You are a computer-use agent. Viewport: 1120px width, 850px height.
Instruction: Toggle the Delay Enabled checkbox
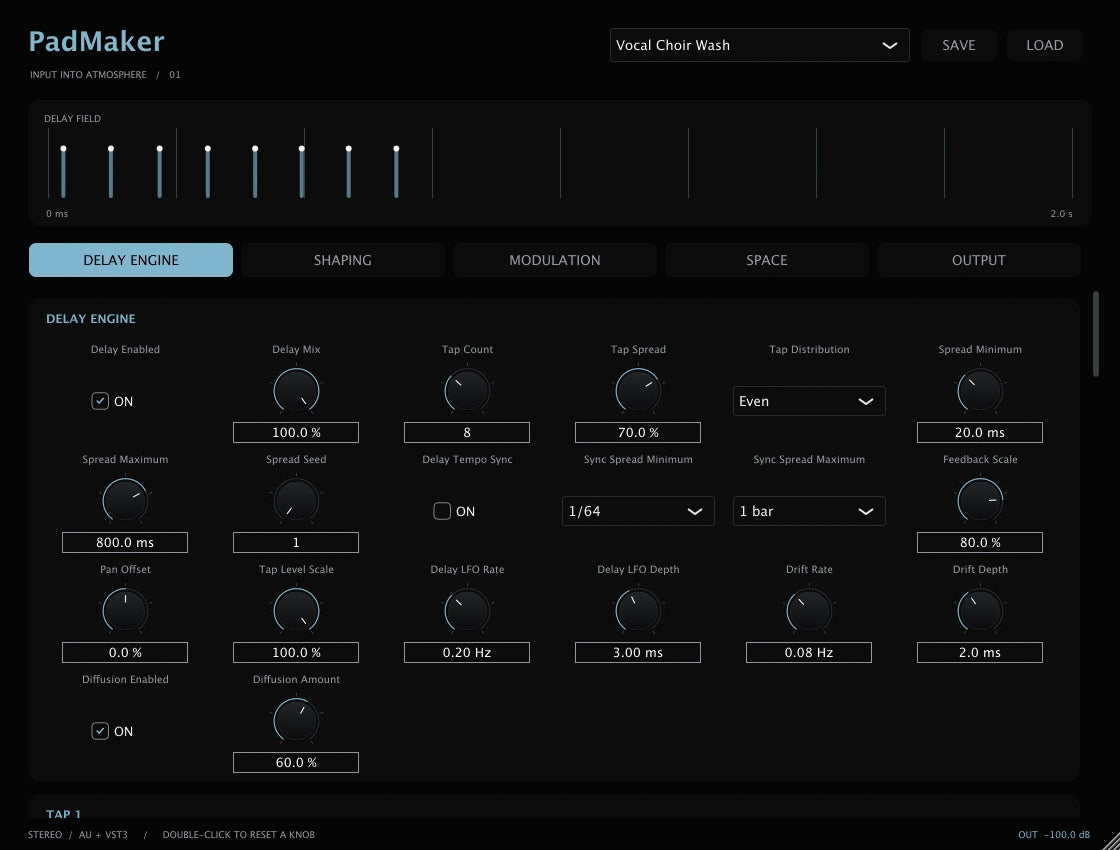click(100, 401)
